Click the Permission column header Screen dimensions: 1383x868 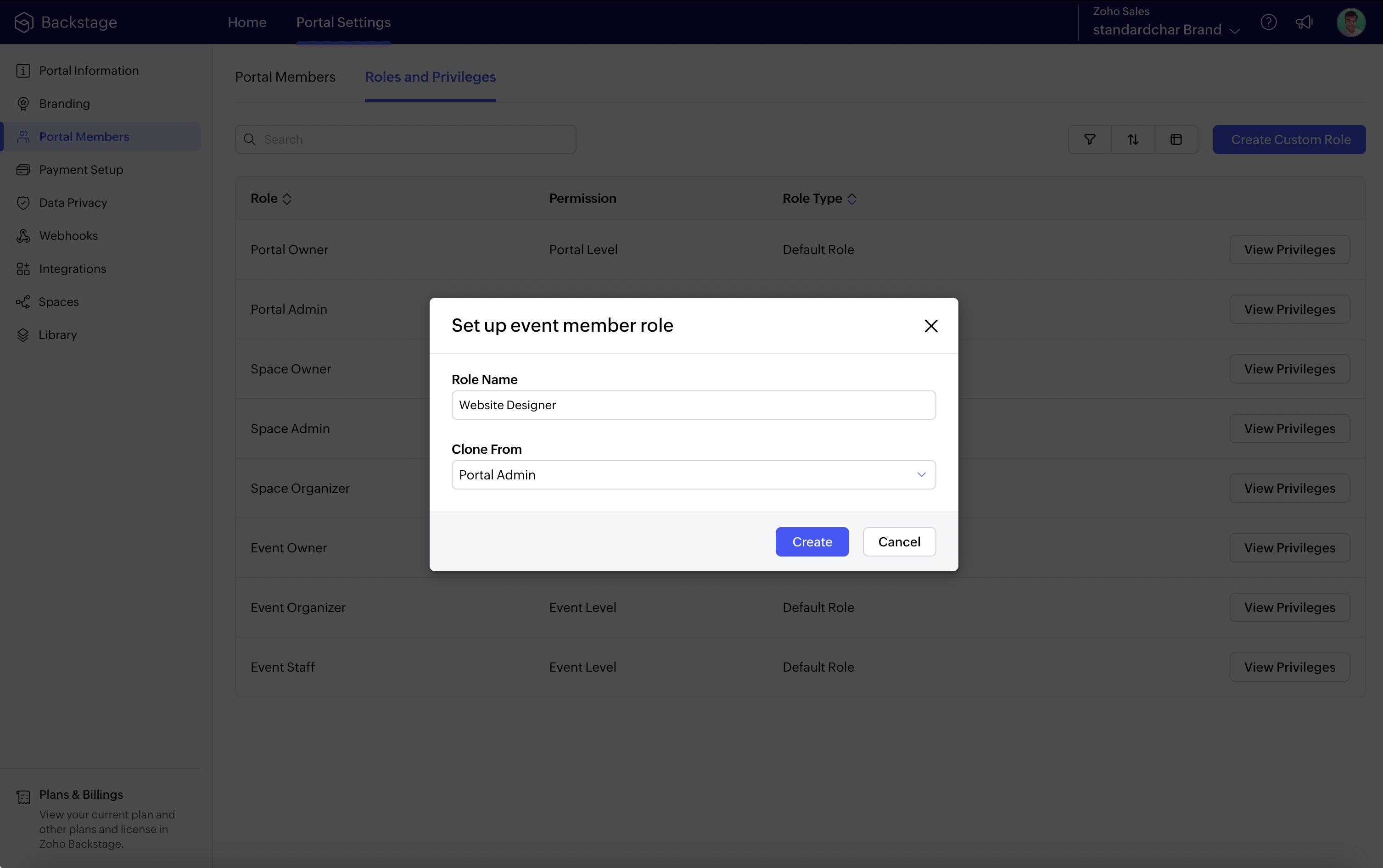(582, 199)
